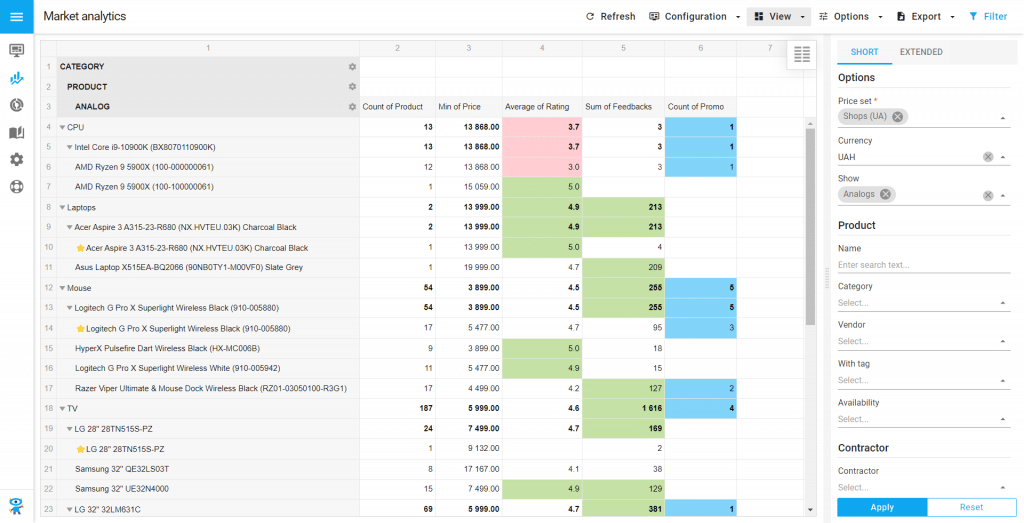Collapse the Laptops category row
Viewport: 1024px width, 523px height.
tap(62, 207)
